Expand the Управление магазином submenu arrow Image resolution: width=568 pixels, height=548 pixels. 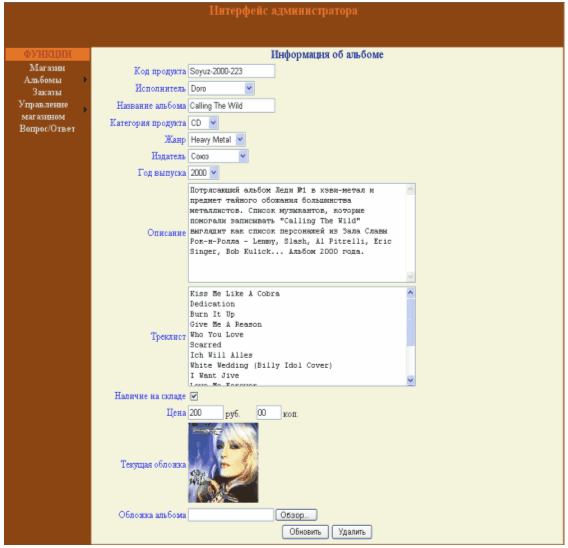(85, 109)
